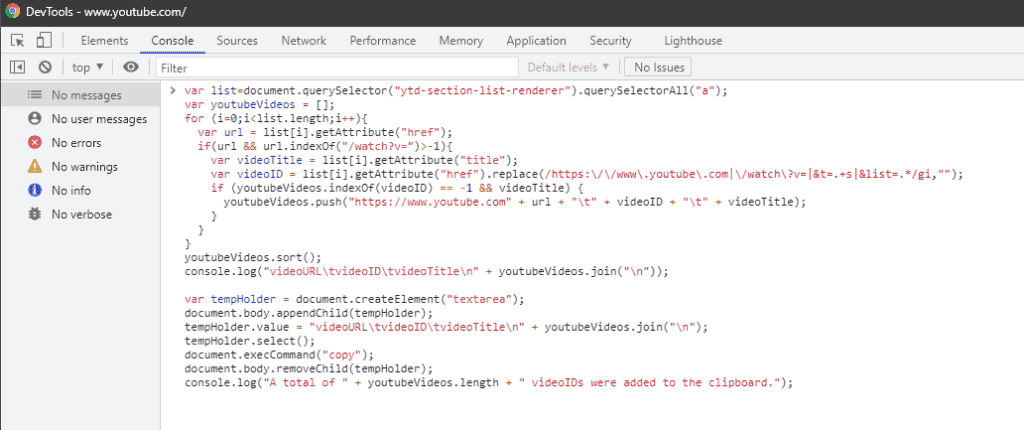This screenshot has width=1024, height=430.
Task: Click the 'var tempHolder = document.createElement' line
Action: 355,299
